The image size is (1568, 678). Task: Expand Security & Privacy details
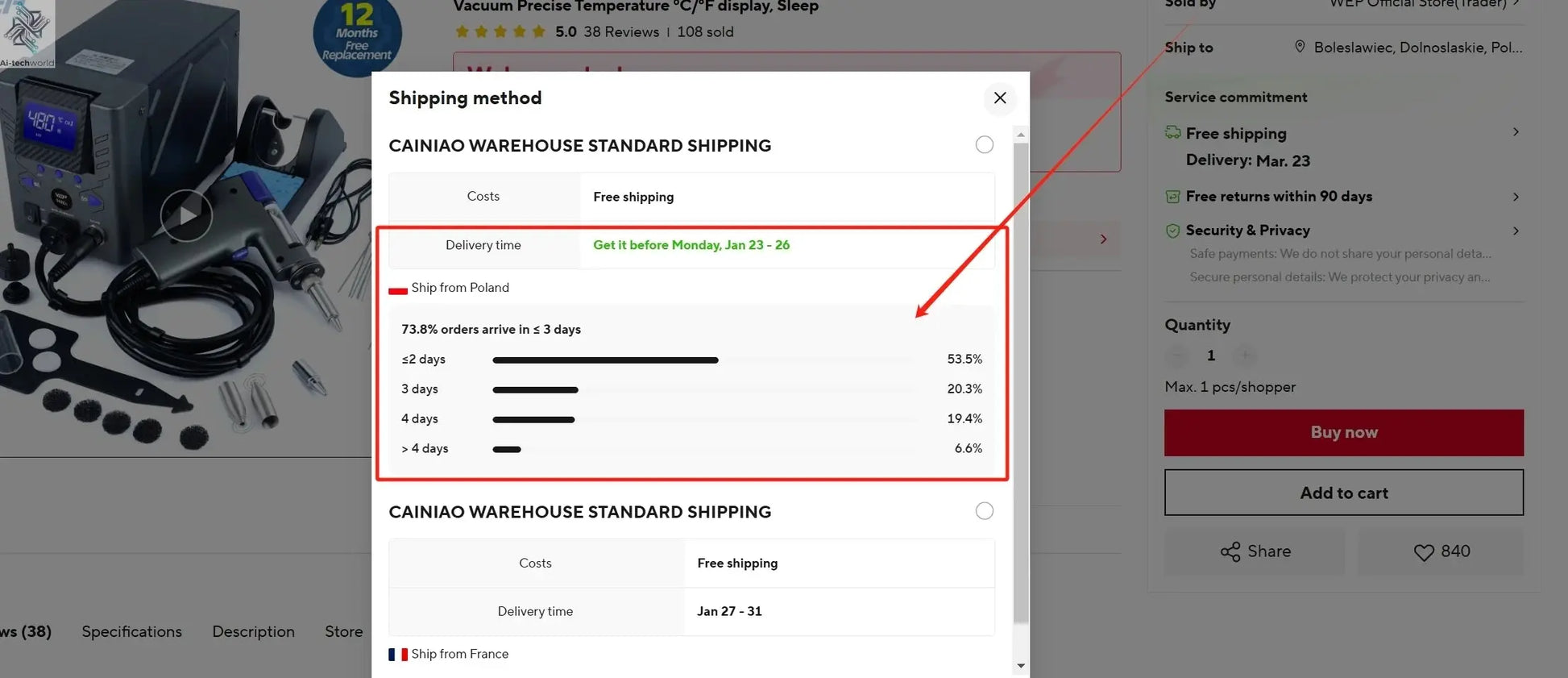click(x=1516, y=231)
